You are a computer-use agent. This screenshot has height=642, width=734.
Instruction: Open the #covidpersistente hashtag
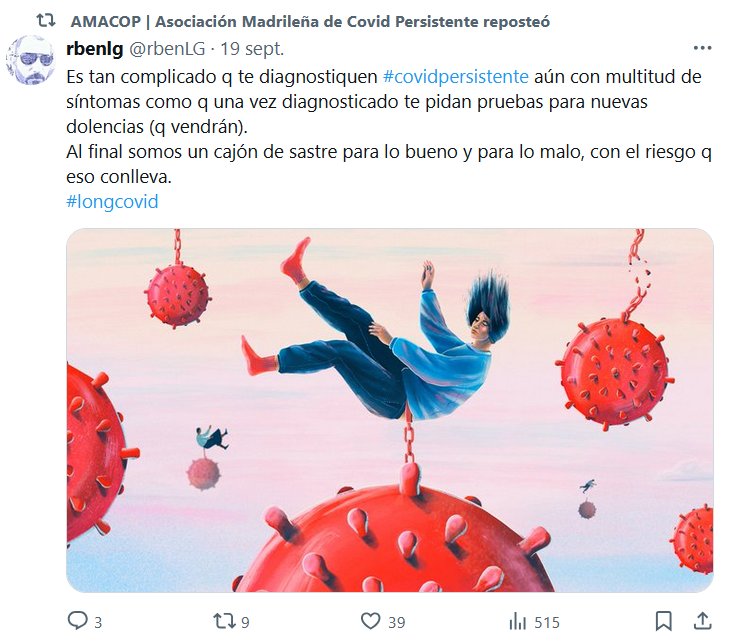(x=455, y=77)
